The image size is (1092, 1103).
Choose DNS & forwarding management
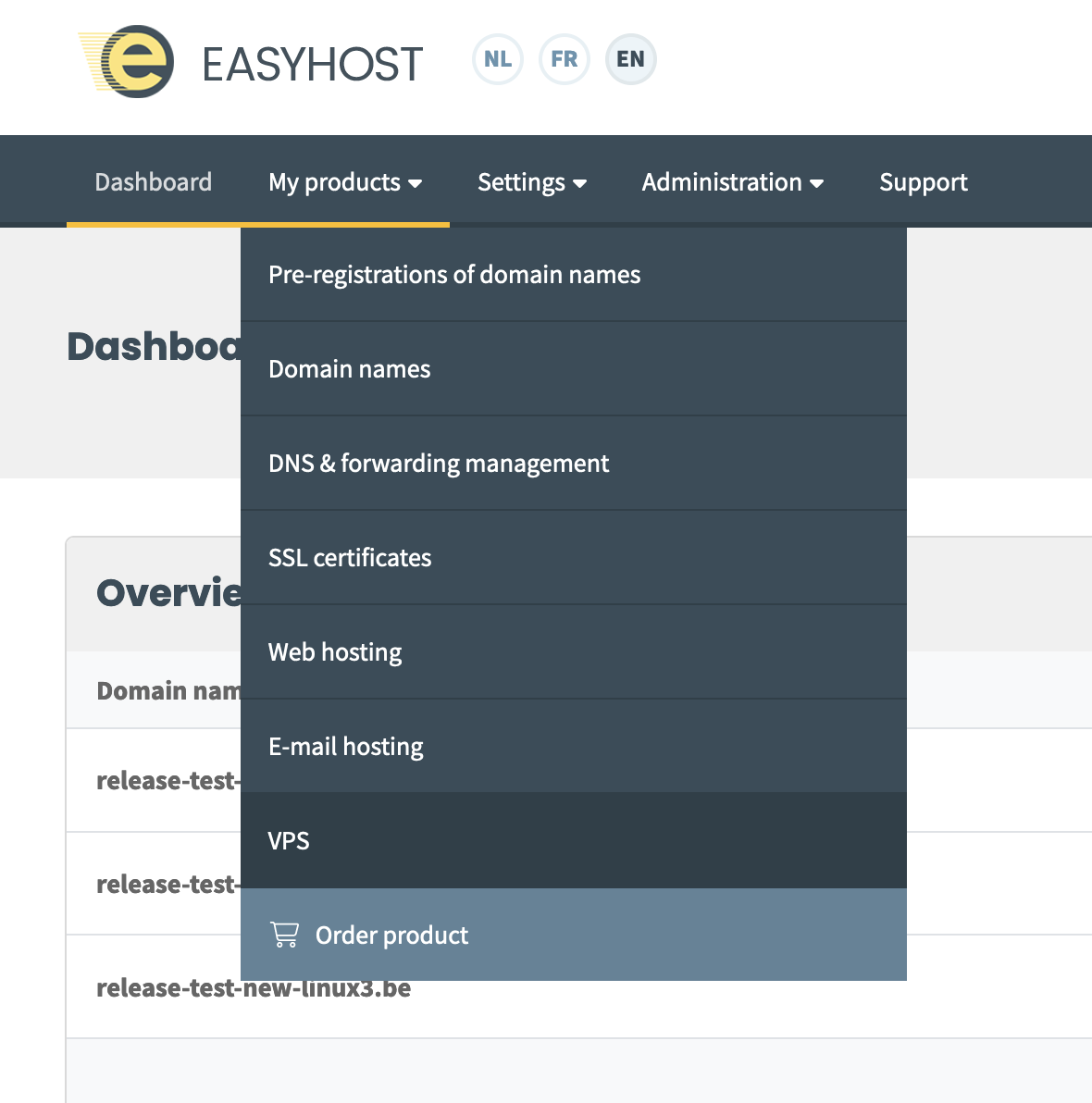[x=439, y=464]
